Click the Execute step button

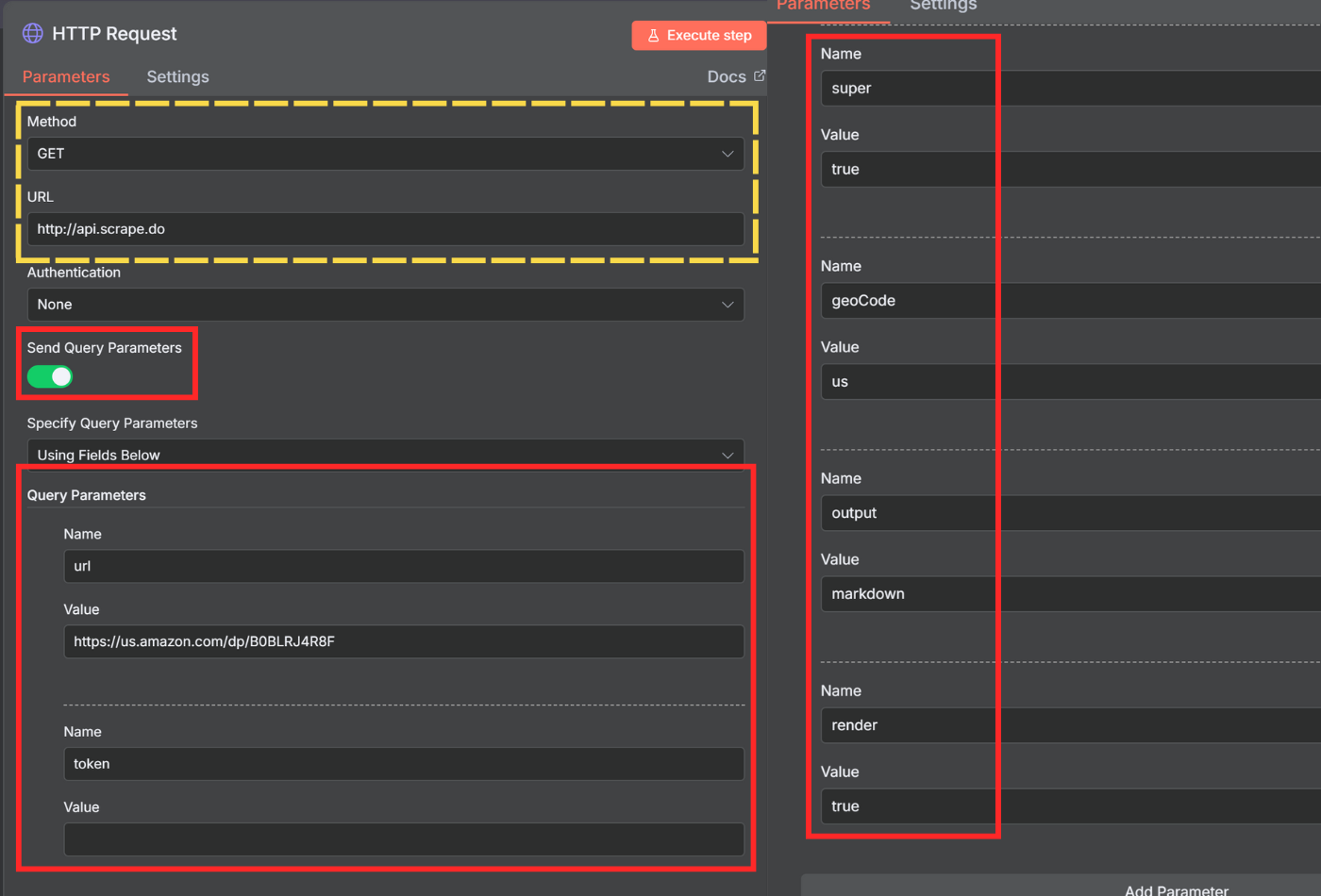pyautogui.click(x=698, y=35)
